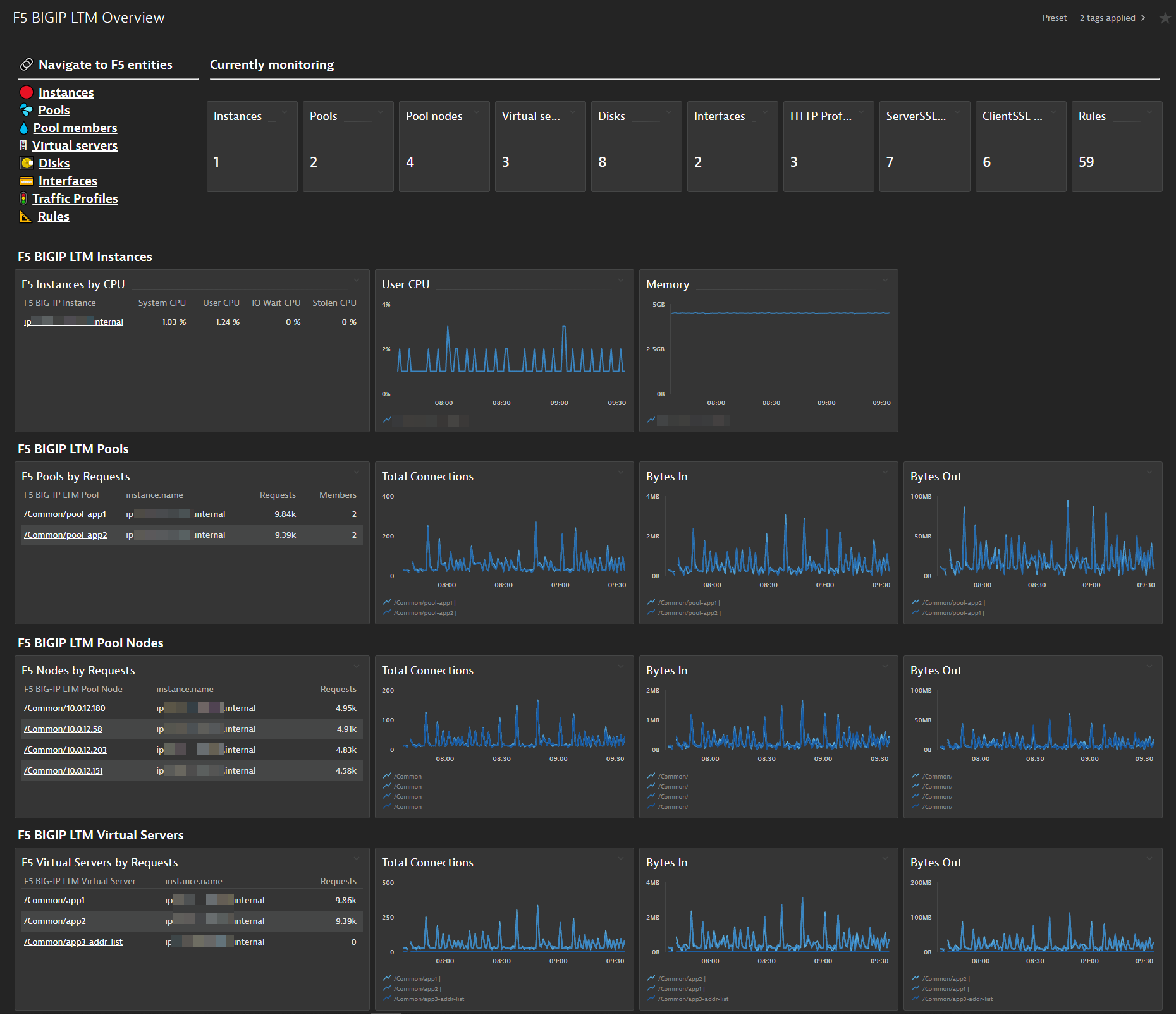Viewport: 1176px width, 1015px height.
Task: Click the water drop icon beside Pool members
Action: (24, 128)
